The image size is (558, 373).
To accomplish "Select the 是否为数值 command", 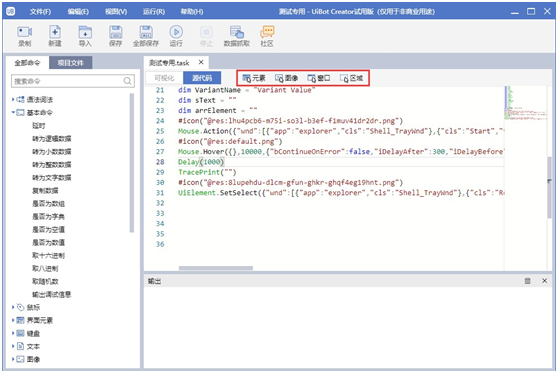I will 48,242.
